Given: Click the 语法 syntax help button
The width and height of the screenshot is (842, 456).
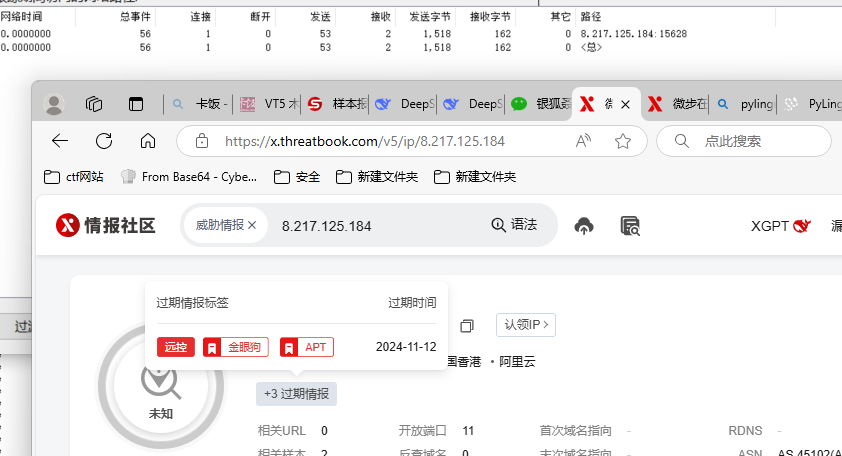Looking at the screenshot, I should tap(514, 225).
